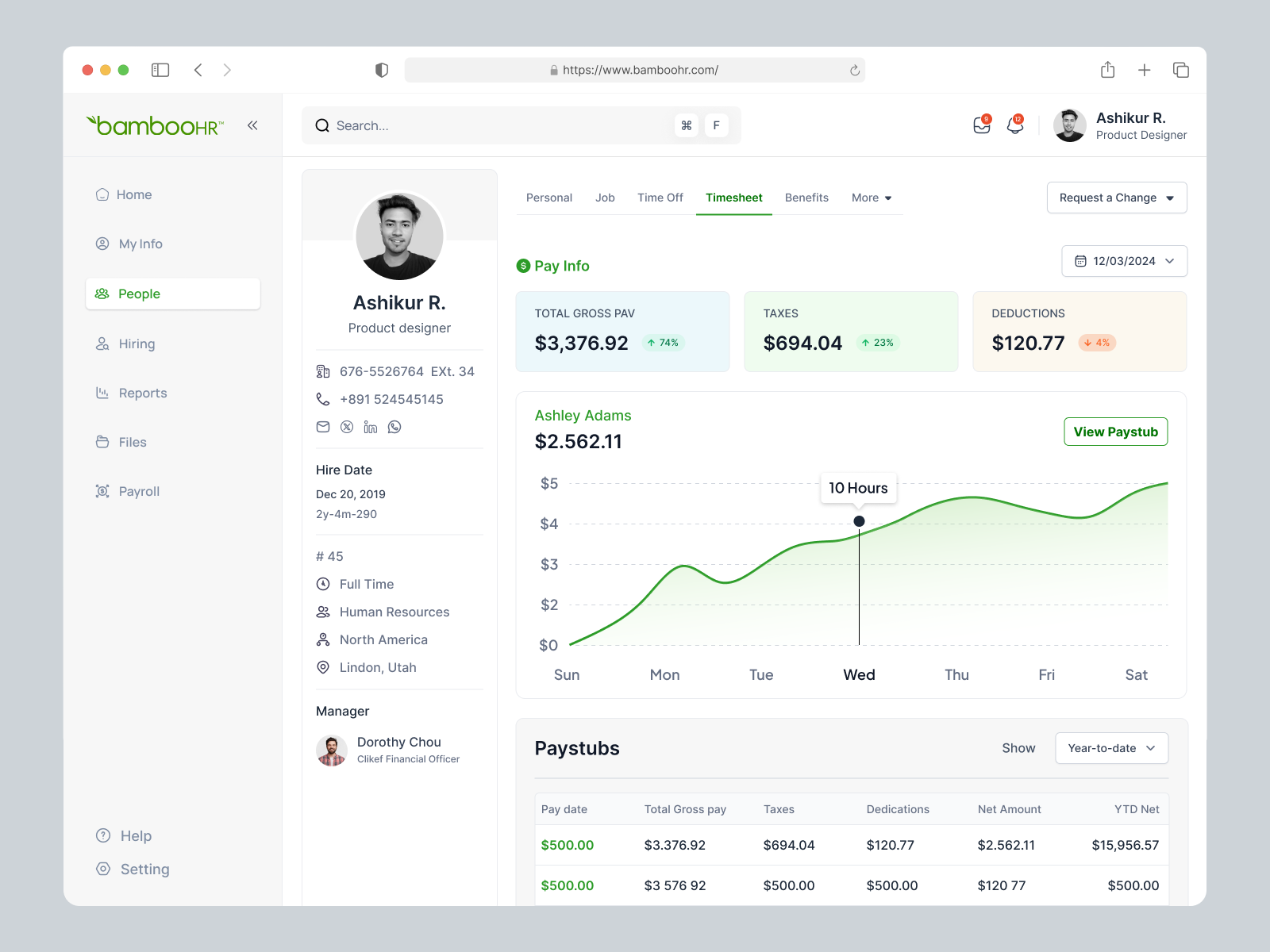Select the People icon in the sidebar
The image size is (1270, 952).
pyautogui.click(x=102, y=294)
